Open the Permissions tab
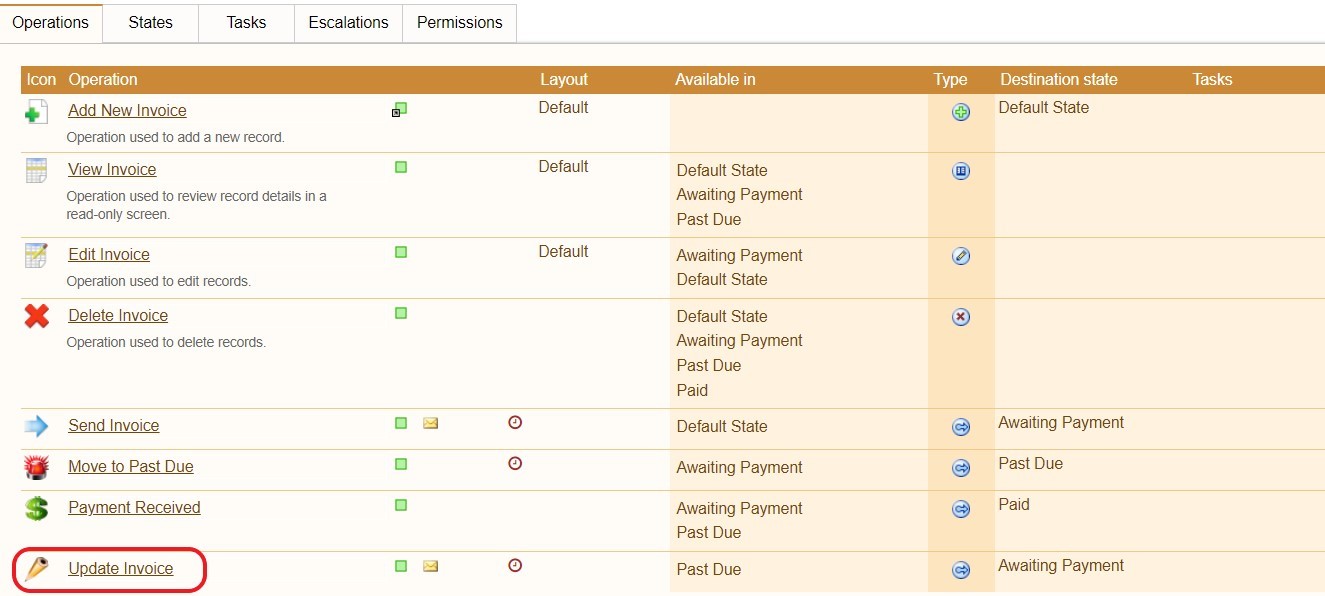 459,22
